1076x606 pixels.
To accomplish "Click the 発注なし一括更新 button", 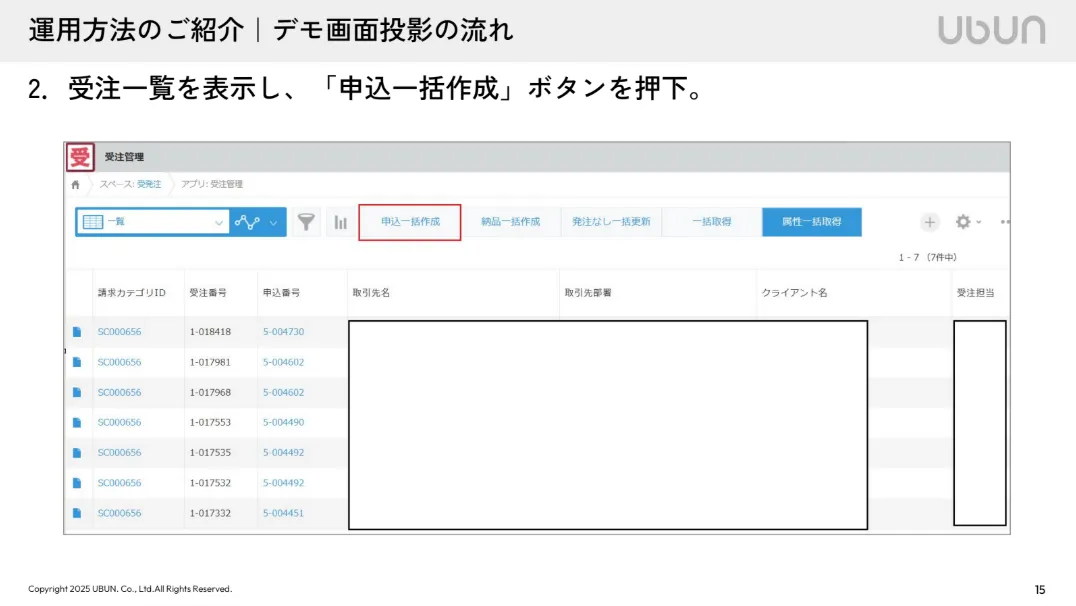I will click(611, 222).
